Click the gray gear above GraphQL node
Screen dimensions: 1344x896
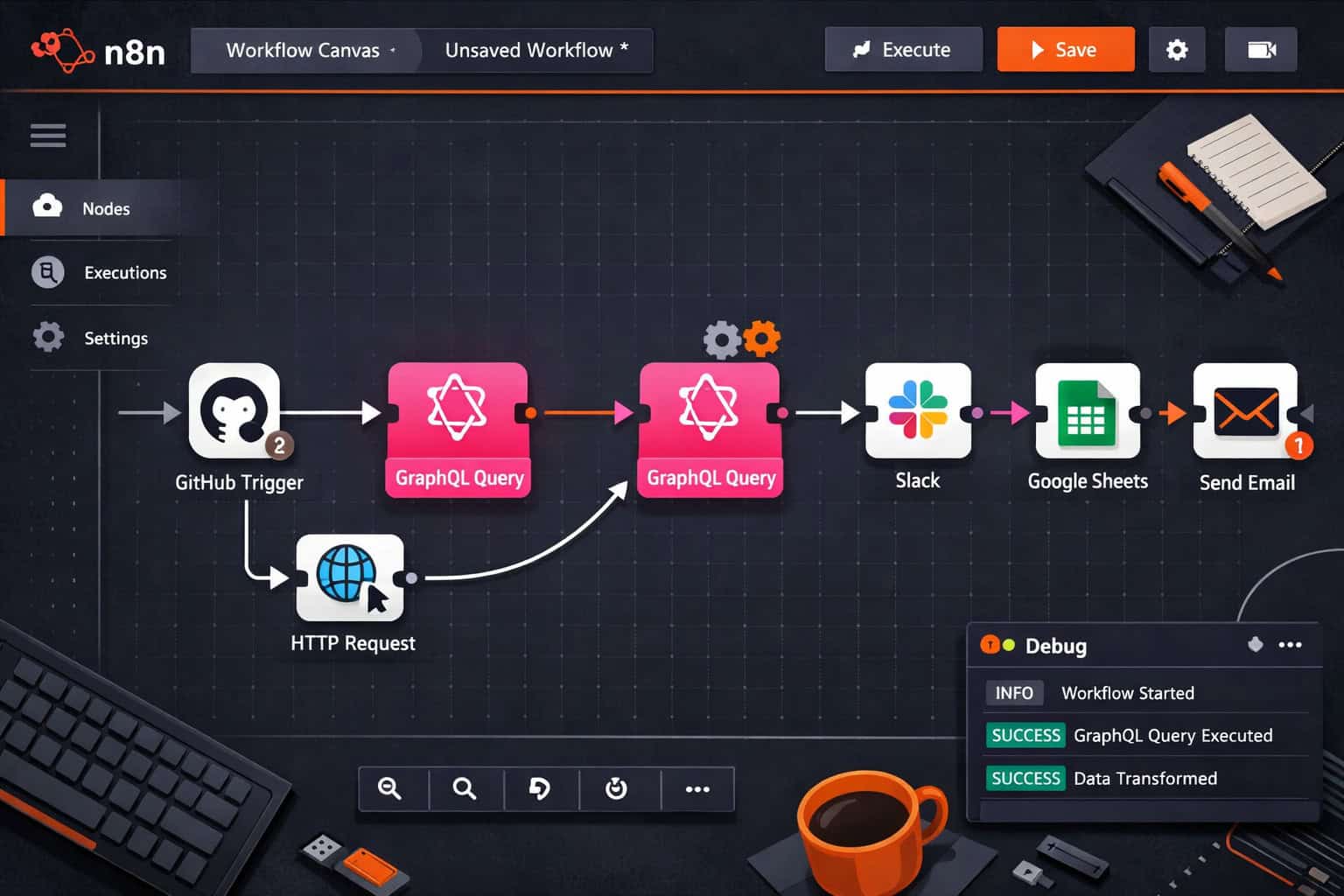click(722, 340)
